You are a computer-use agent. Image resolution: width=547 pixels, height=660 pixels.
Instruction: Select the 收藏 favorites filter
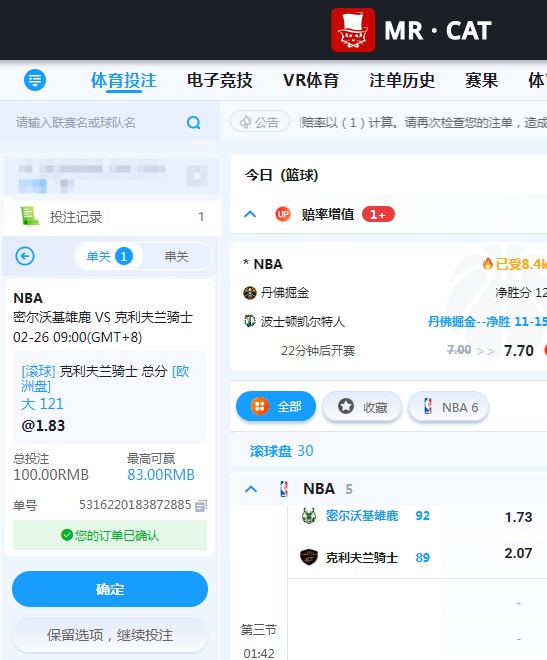[362, 407]
